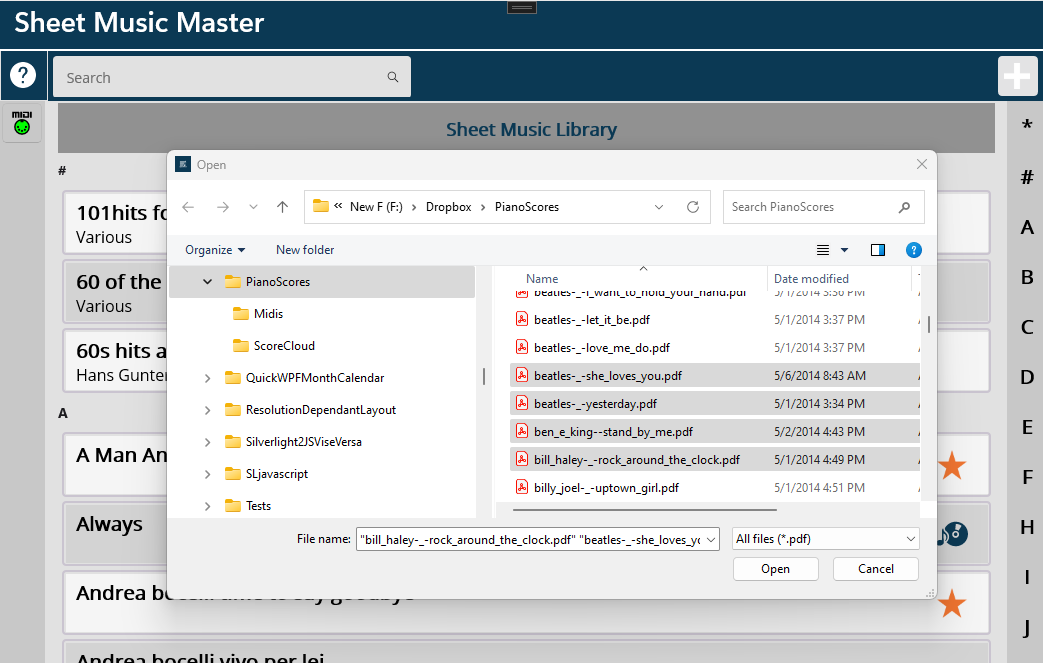Toggle the star on Andrea Bocelli row
Screen dimensions: 1043x663
click(x=951, y=603)
